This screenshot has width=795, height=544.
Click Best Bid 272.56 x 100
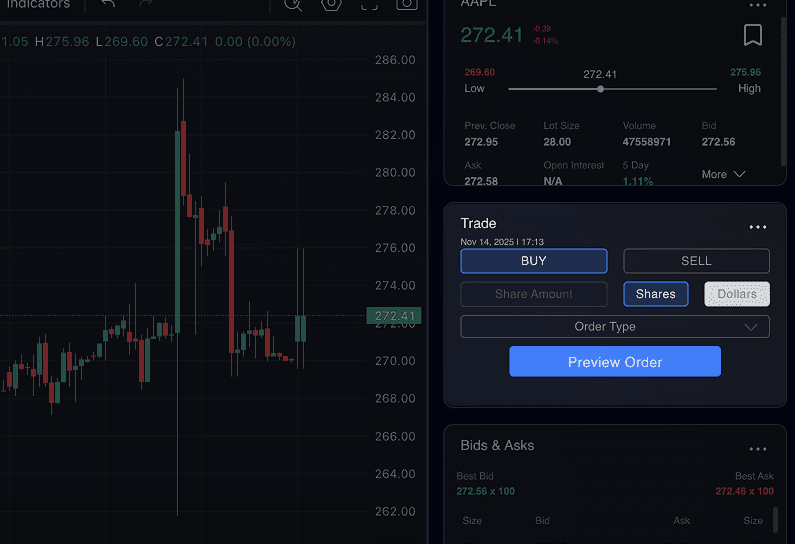[x=486, y=491]
